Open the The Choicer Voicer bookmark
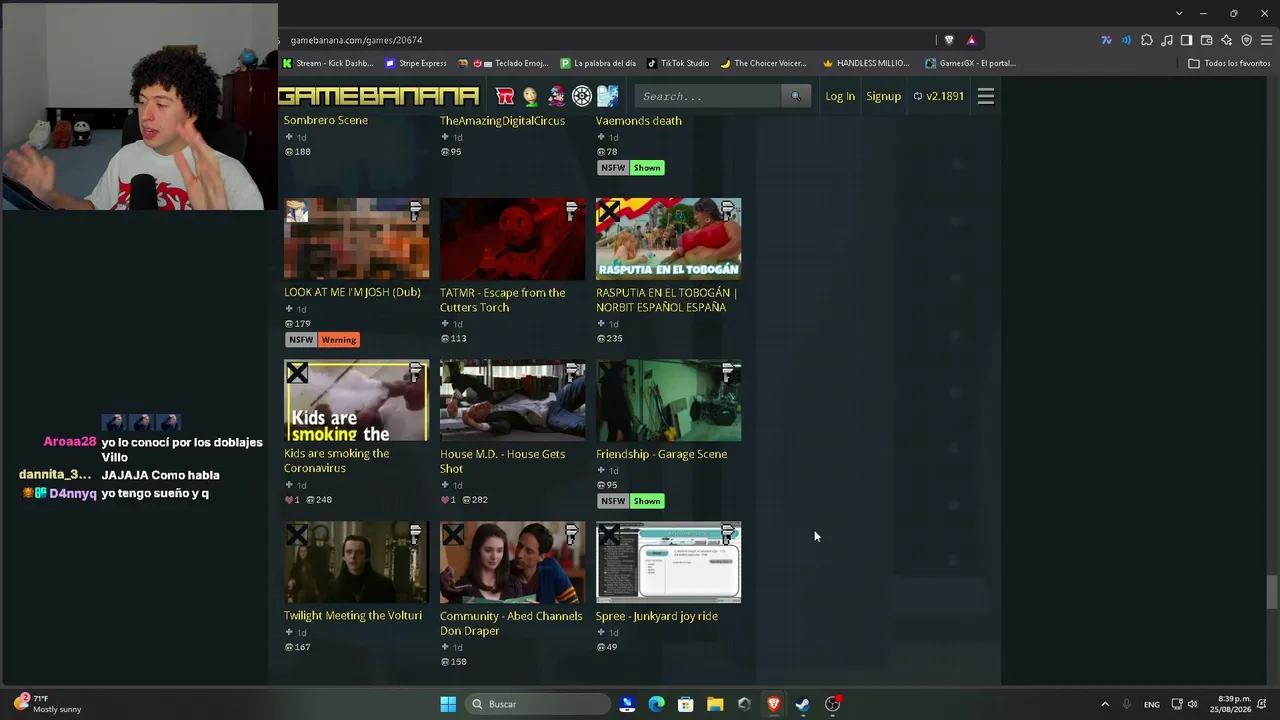1280x720 pixels. [764, 63]
